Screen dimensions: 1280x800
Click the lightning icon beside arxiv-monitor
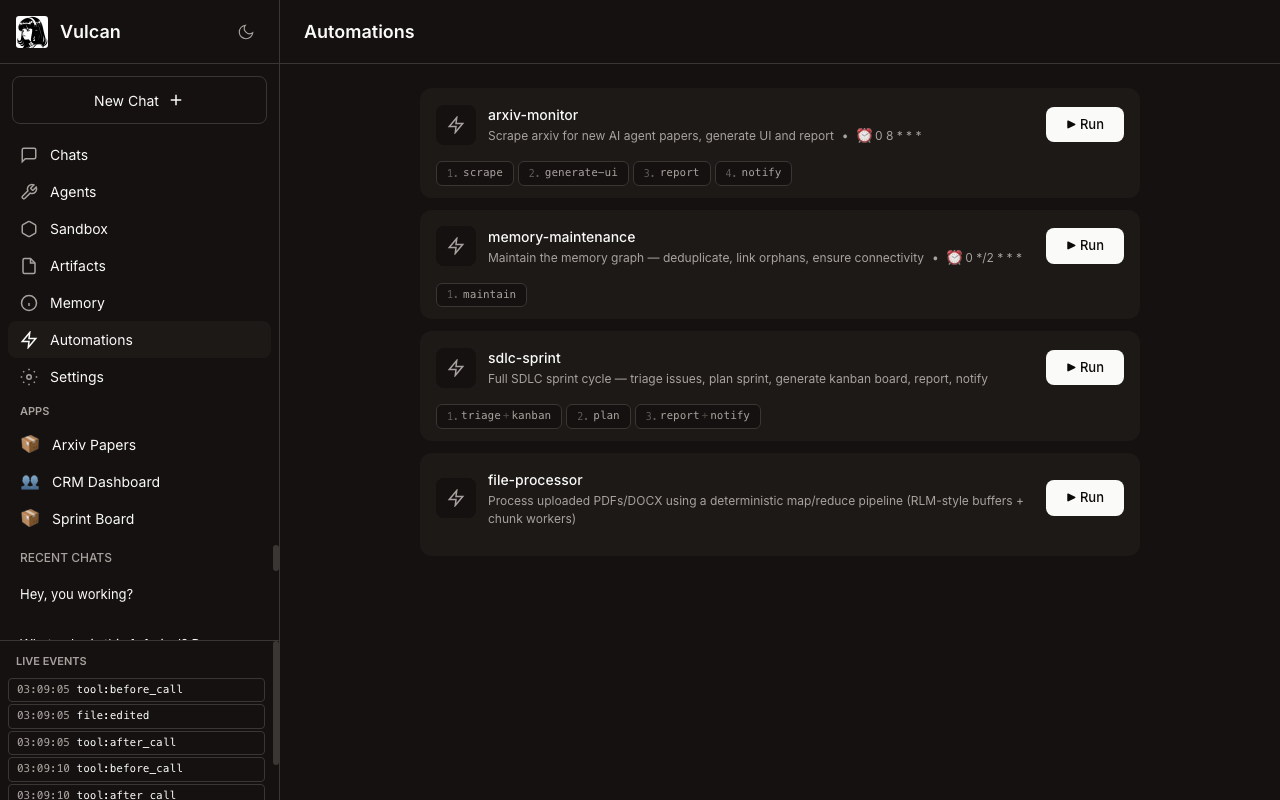456,125
